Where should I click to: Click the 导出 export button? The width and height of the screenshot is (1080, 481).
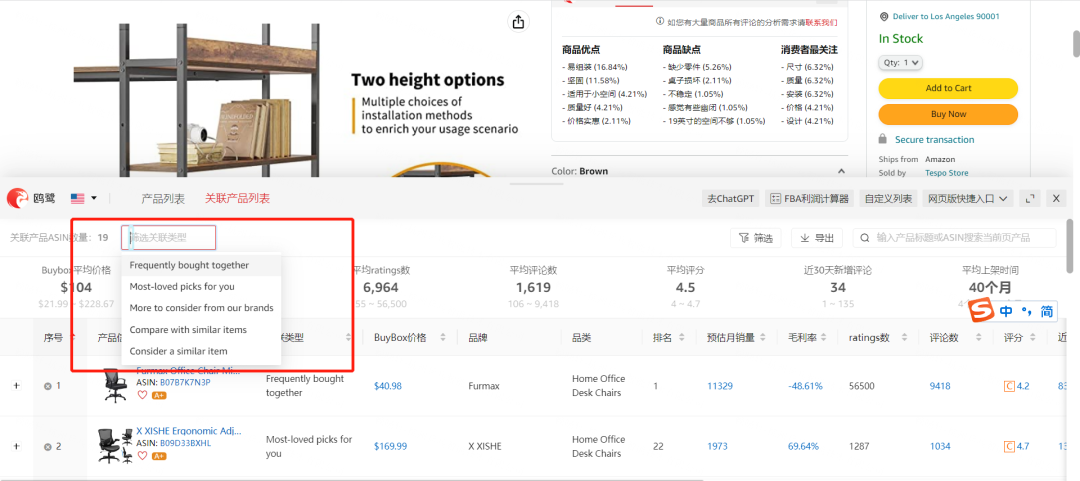pos(816,238)
